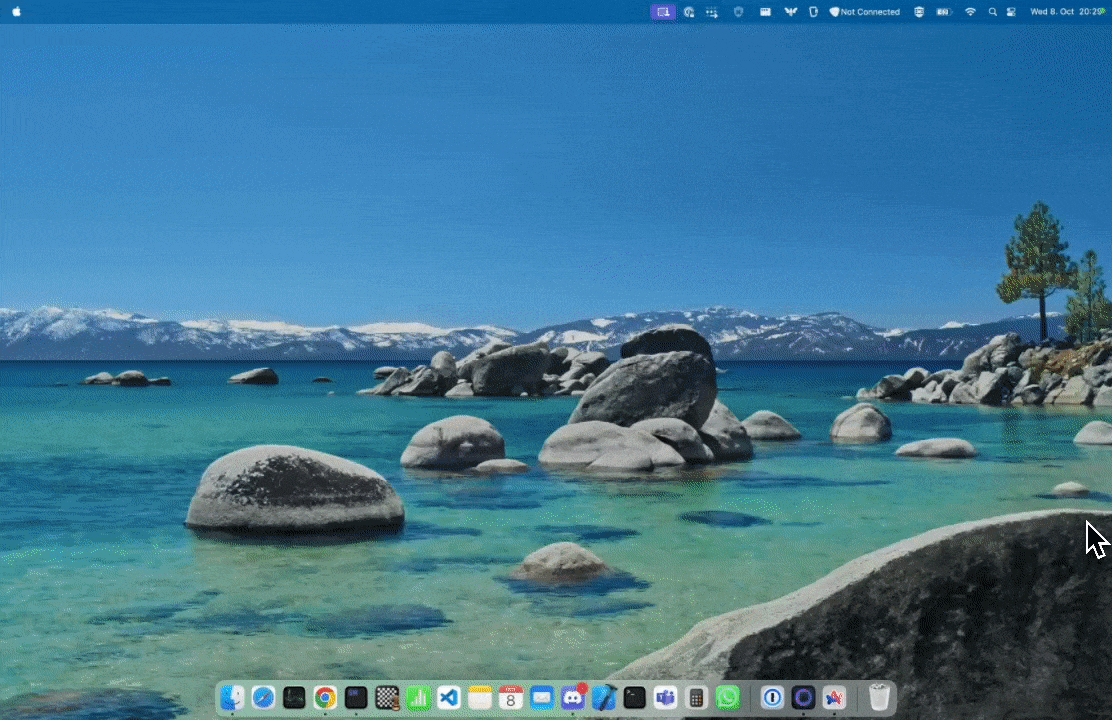This screenshot has height=720, width=1112.
Task: Open the Discord app with notification badge
Action: 573,697
